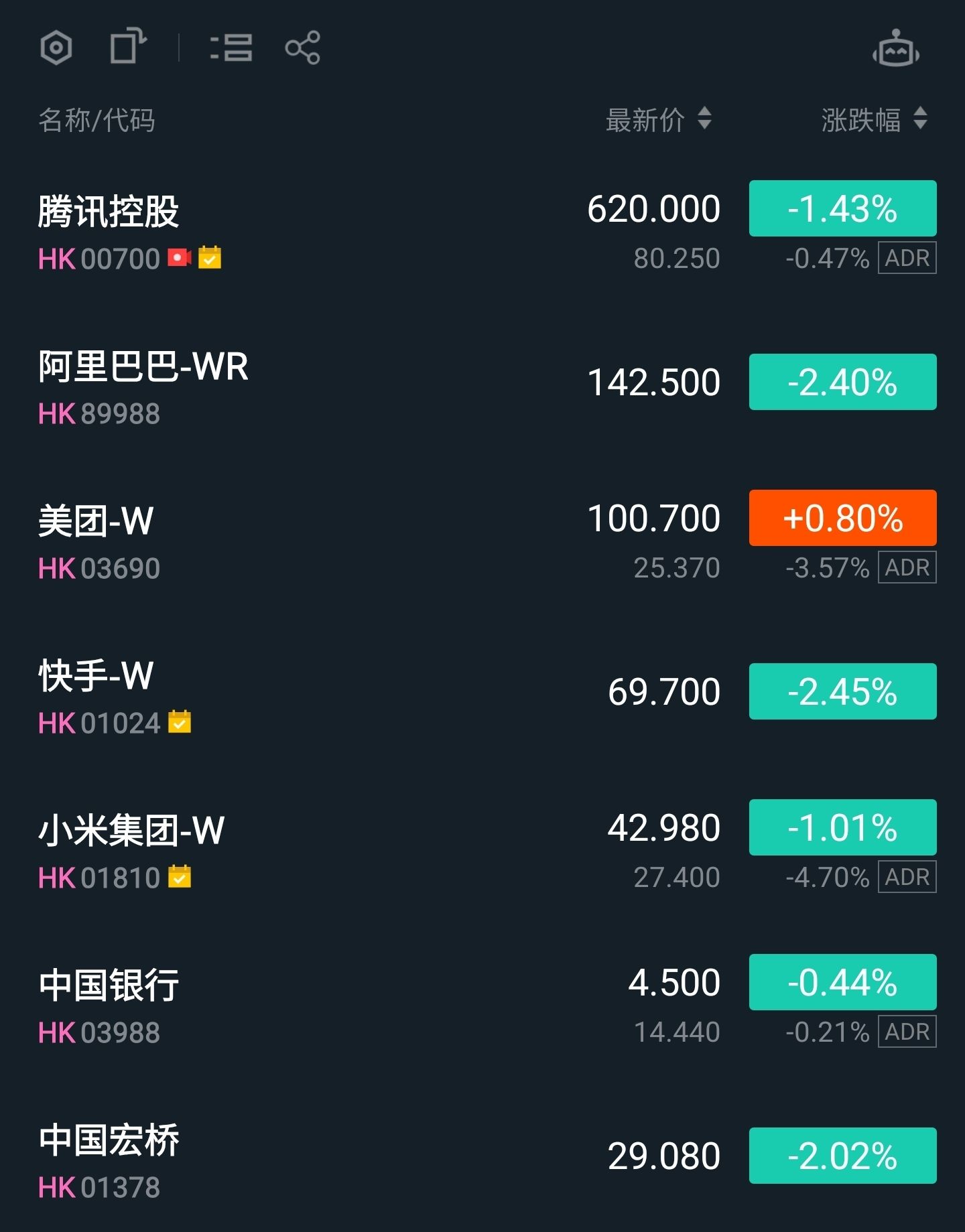Image resolution: width=965 pixels, height=1232 pixels.
Task: Open the robot assistant icon
Action: pos(895,49)
